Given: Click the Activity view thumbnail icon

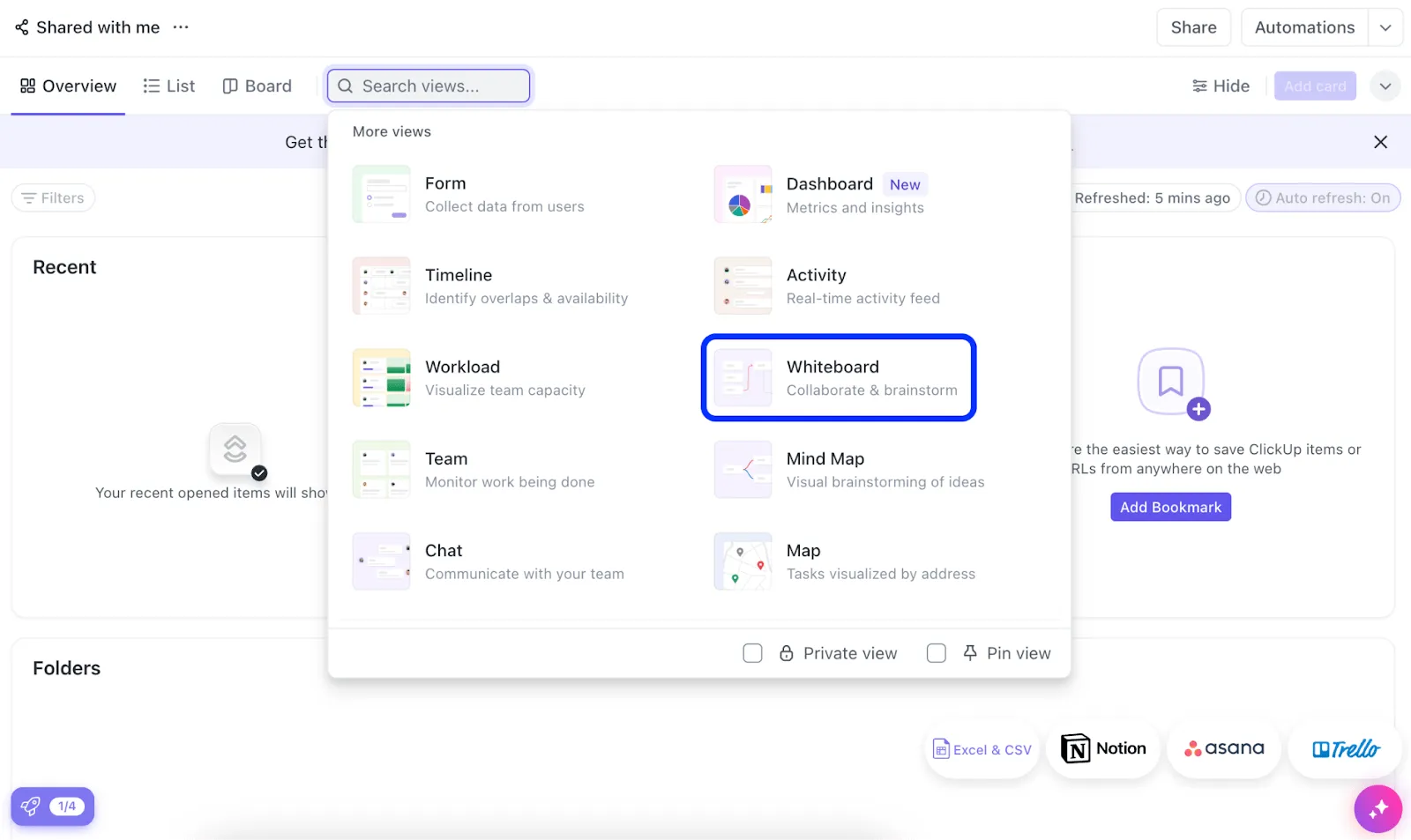Looking at the screenshot, I should 743,286.
